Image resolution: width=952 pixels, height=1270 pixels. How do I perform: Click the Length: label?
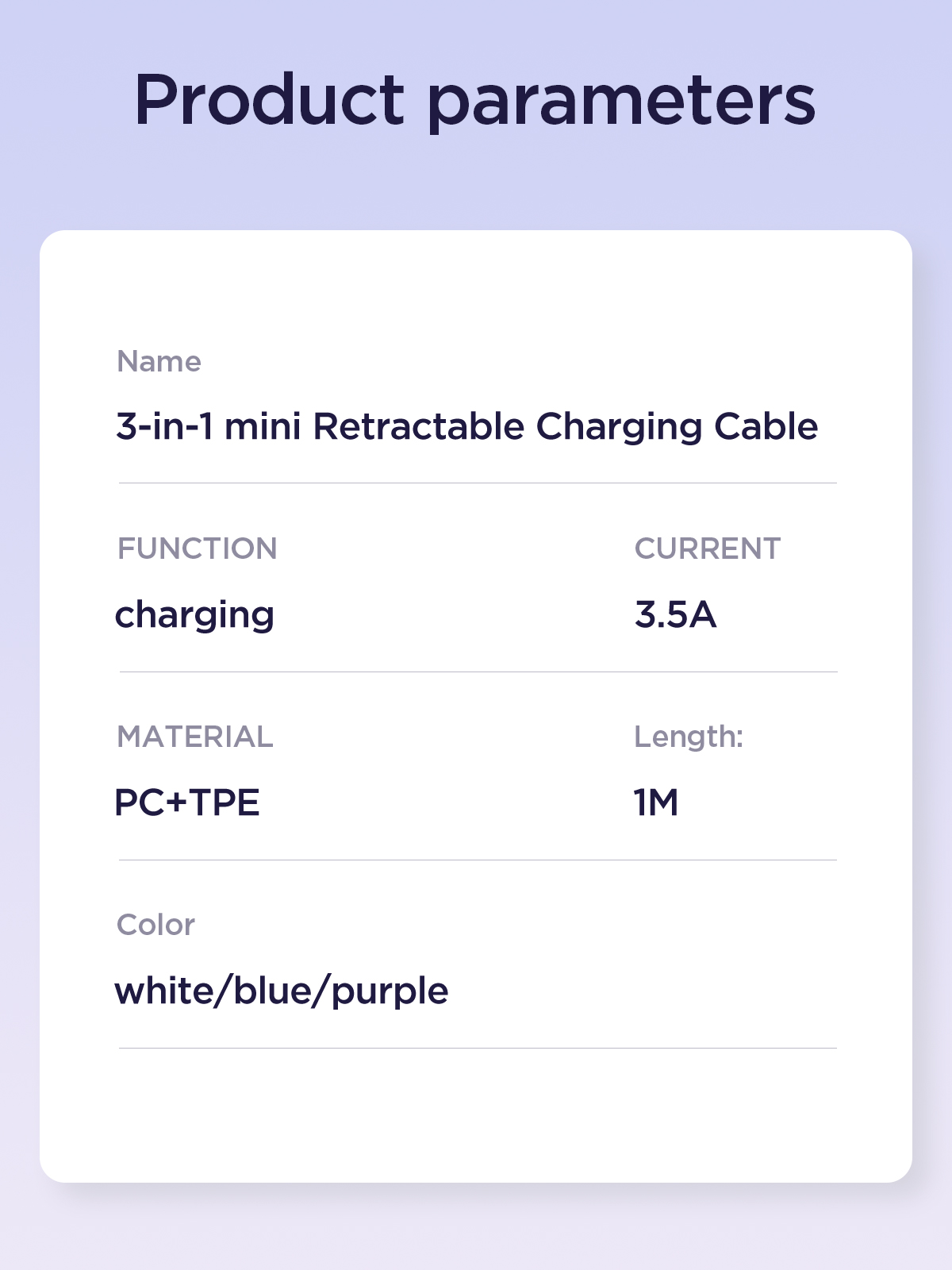[688, 737]
